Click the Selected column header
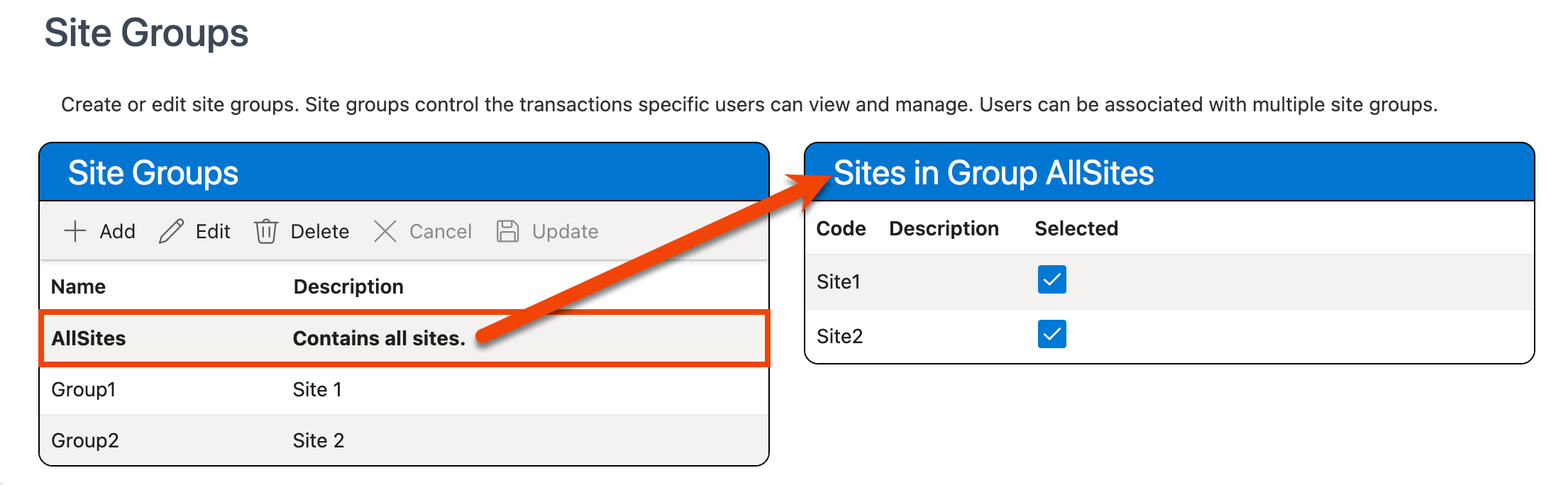The image size is (1568, 485). point(1076,228)
